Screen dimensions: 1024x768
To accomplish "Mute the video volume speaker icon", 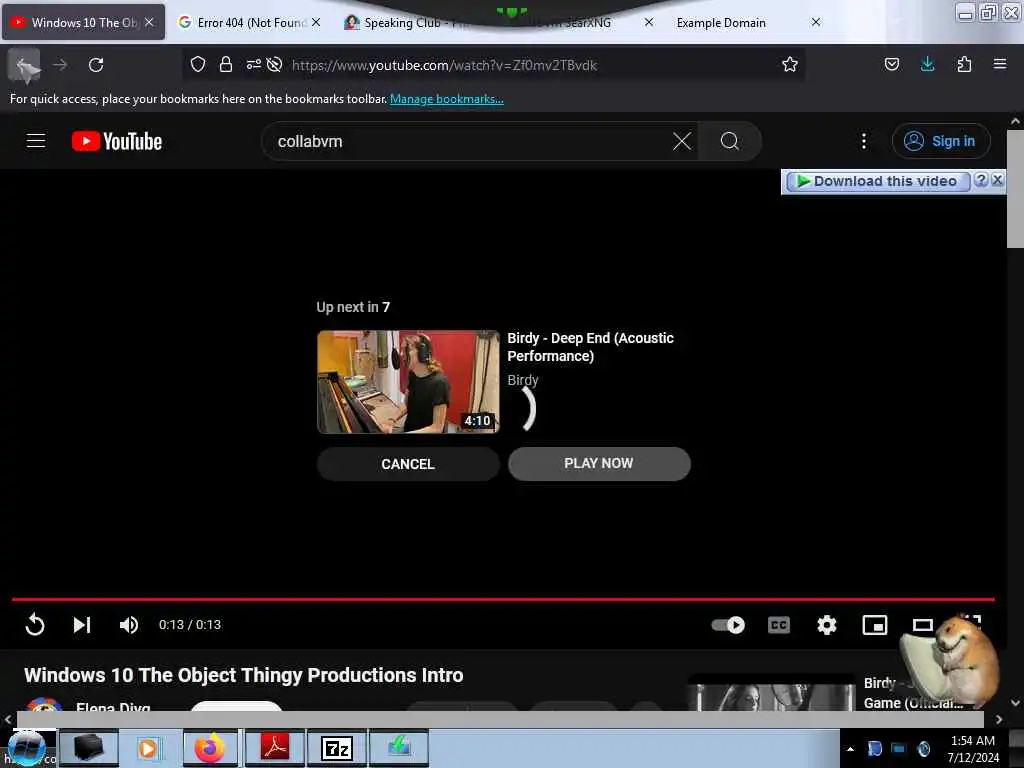I will (x=129, y=625).
